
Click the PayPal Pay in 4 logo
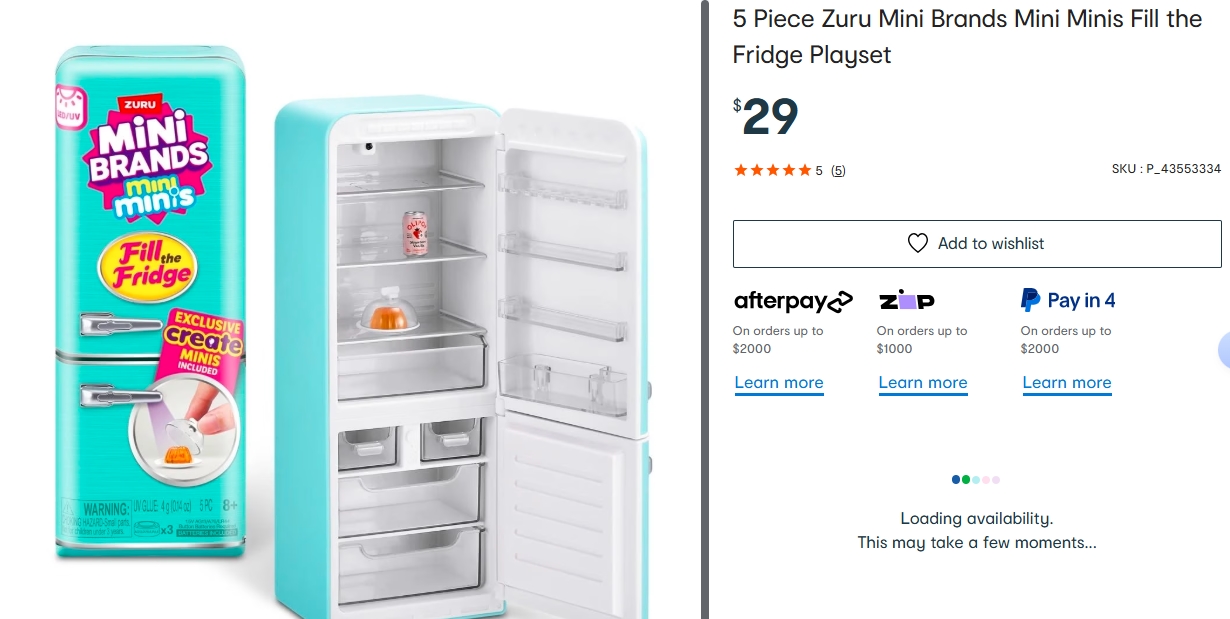[x=1068, y=300]
